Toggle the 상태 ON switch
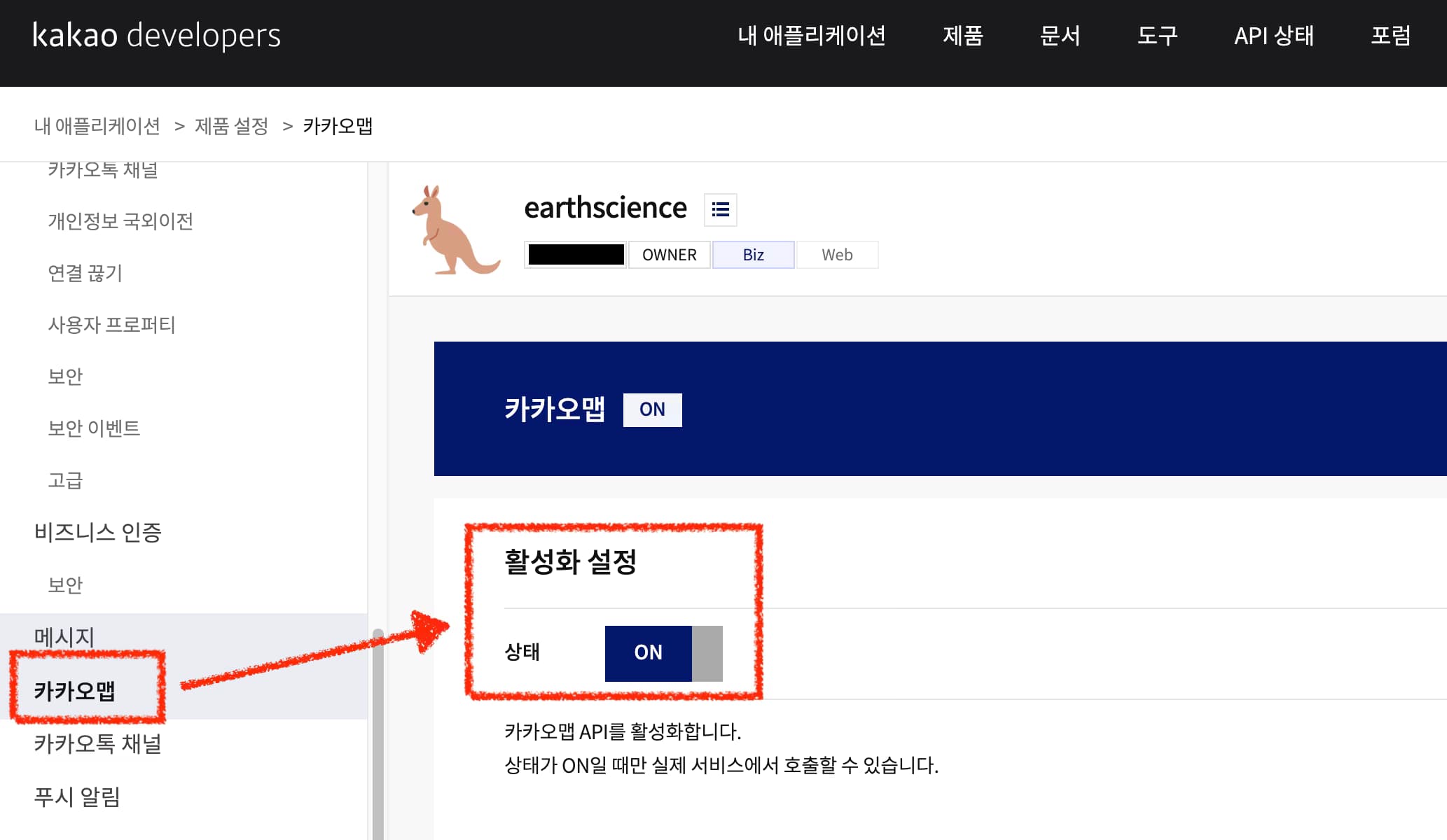The height and width of the screenshot is (840, 1447). (663, 653)
